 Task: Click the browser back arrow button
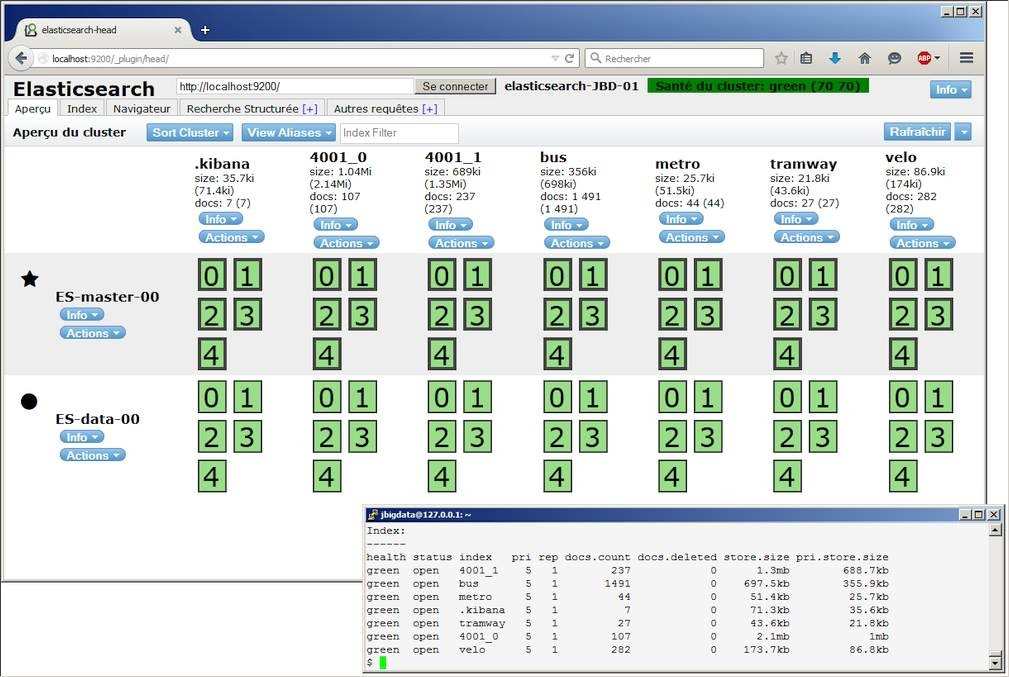click(22, 58)
